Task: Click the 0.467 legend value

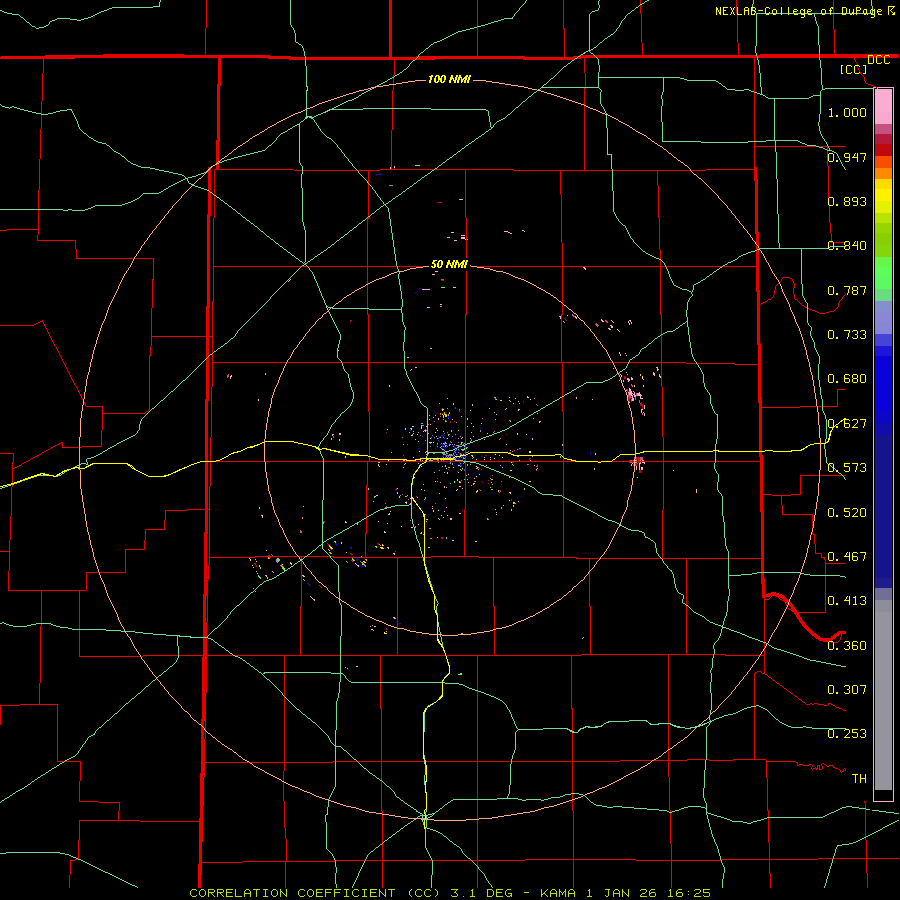Action: (x=847, y=557)
